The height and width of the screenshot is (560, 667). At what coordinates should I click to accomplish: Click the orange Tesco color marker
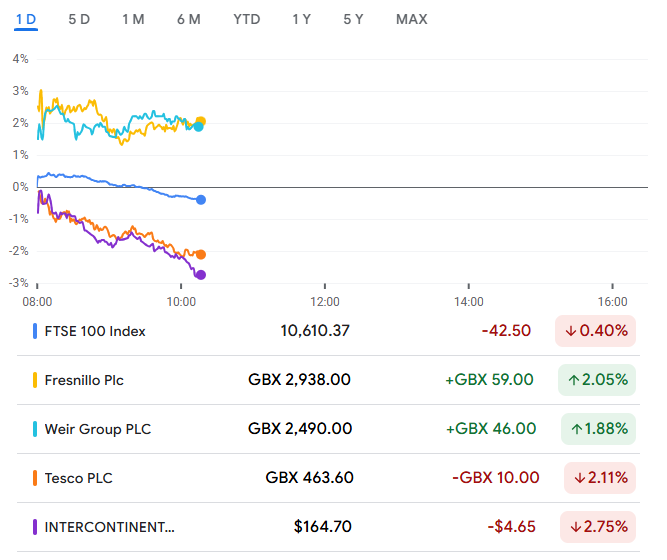[35, 478]
